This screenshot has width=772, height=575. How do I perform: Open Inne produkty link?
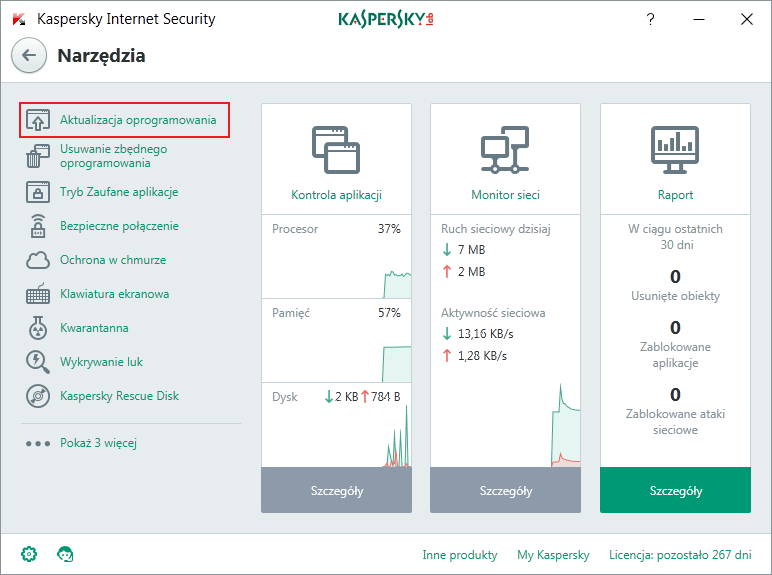click(x=459, y=555)
